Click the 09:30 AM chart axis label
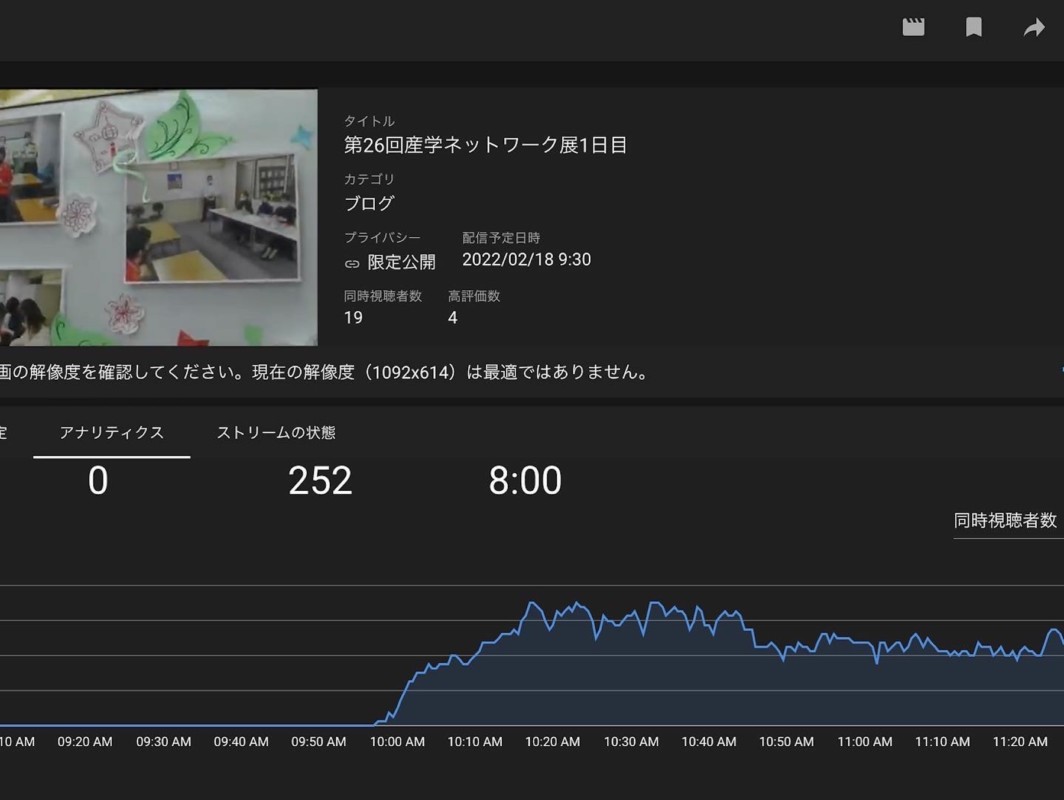This screenshot has width=1064, height=800. pos(163,742)
